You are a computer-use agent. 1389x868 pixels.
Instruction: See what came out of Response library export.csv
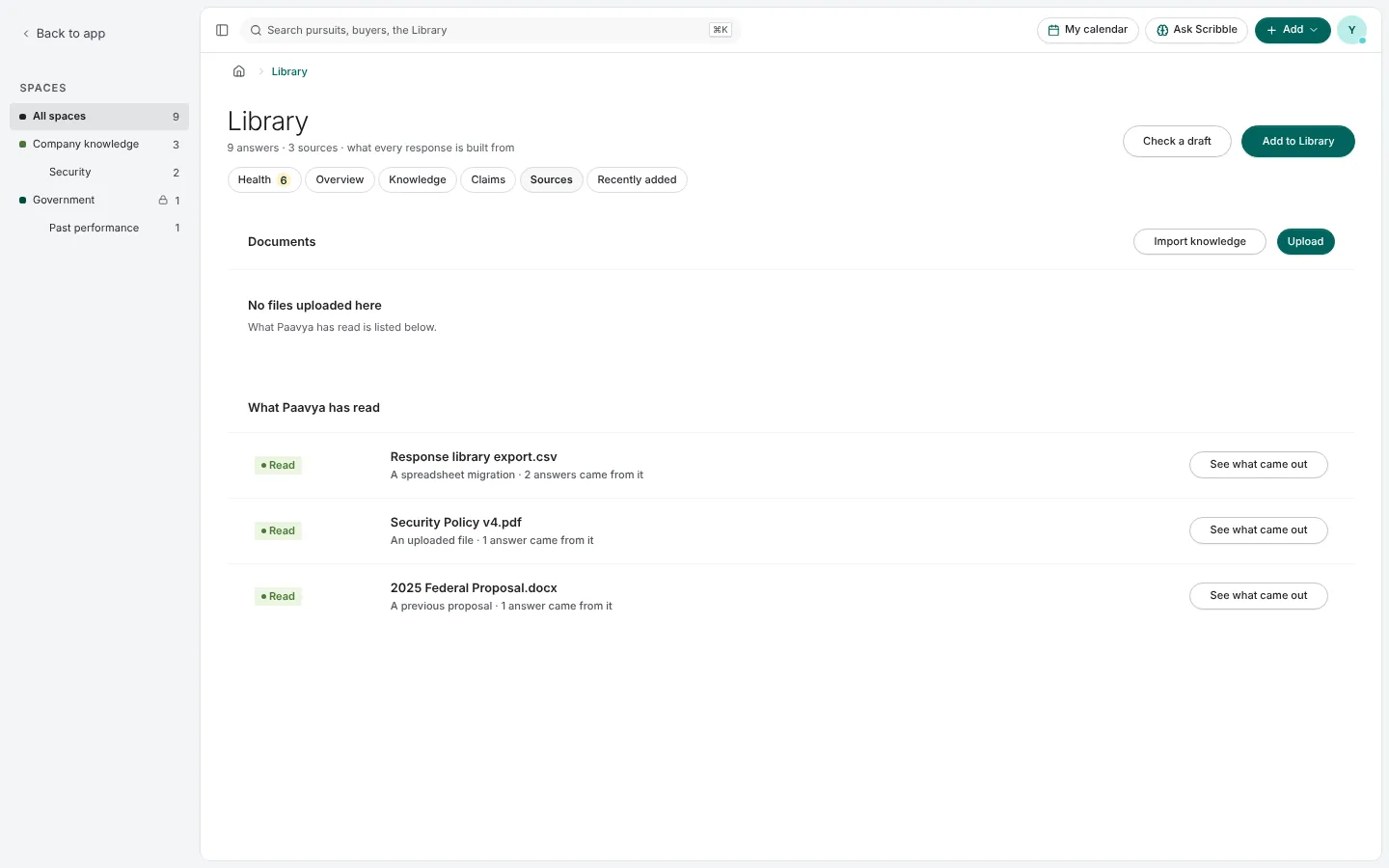point(1258,465)
